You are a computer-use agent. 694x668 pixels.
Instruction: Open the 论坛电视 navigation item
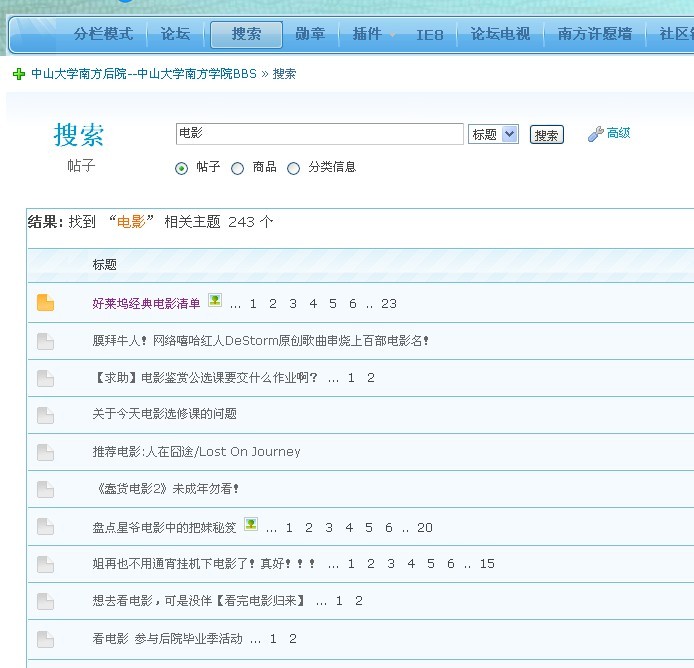(500, 34)
